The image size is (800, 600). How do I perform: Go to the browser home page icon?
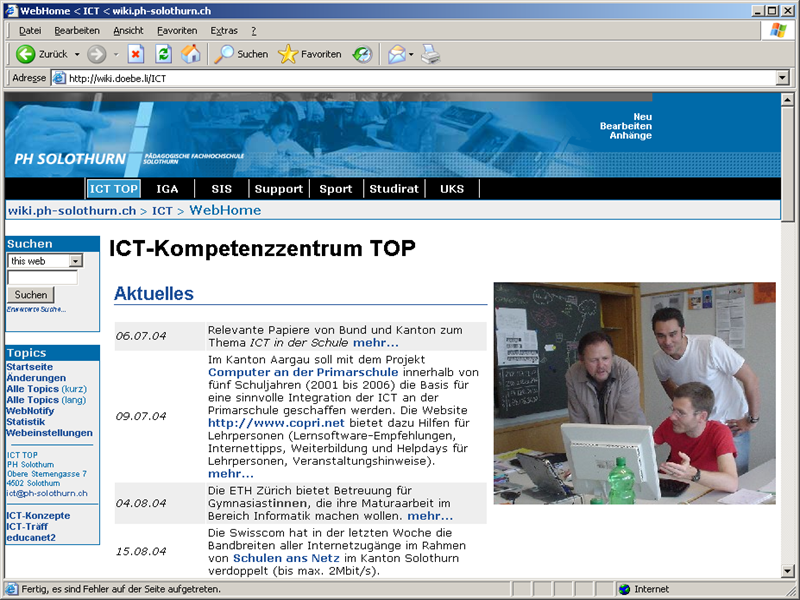[190, 54]
